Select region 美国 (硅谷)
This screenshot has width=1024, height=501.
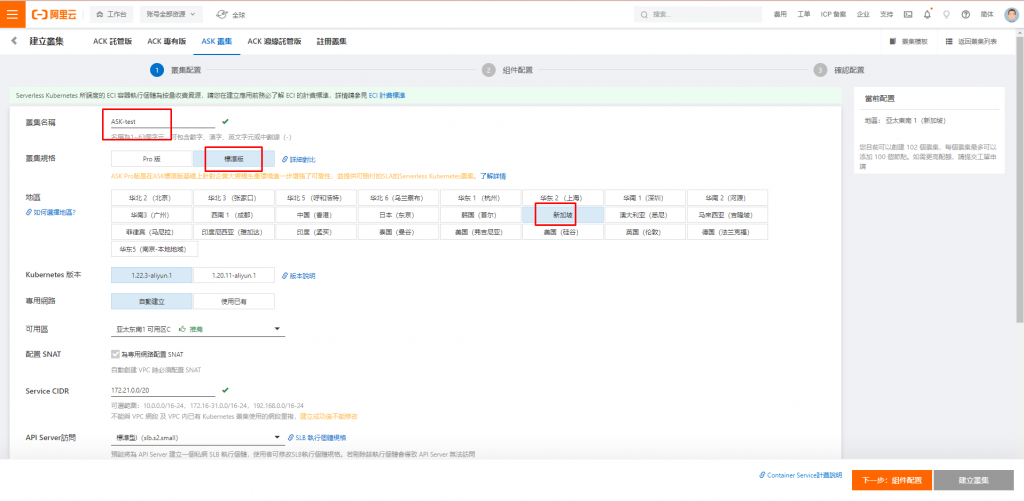pos(562,232)
